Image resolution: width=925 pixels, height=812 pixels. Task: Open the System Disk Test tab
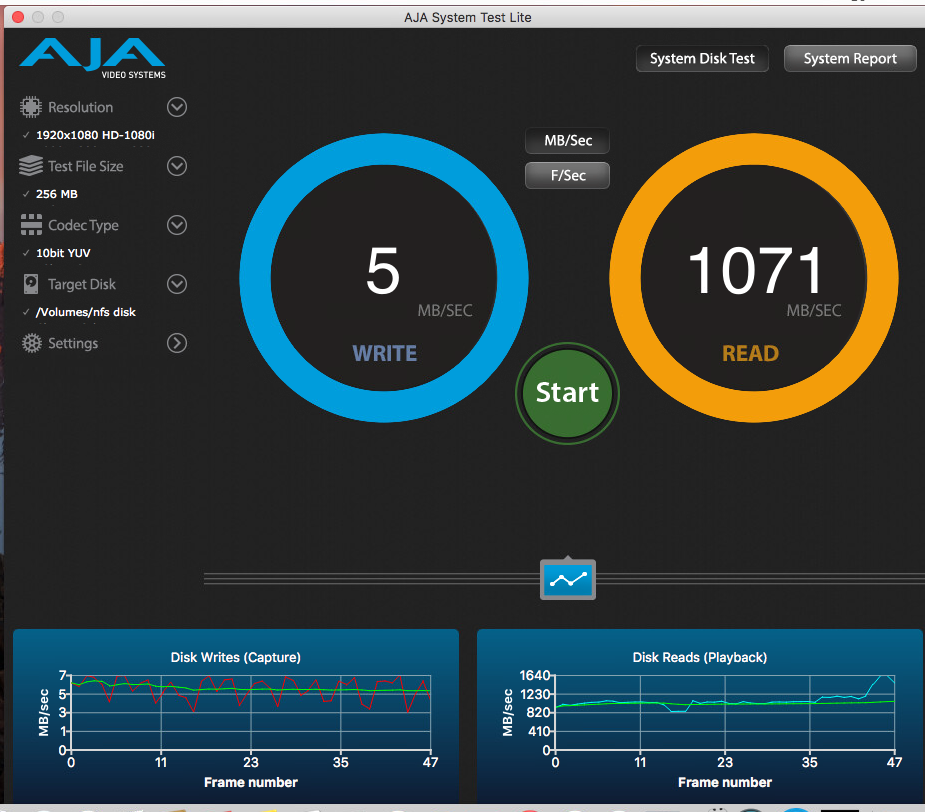click(702, 58)
